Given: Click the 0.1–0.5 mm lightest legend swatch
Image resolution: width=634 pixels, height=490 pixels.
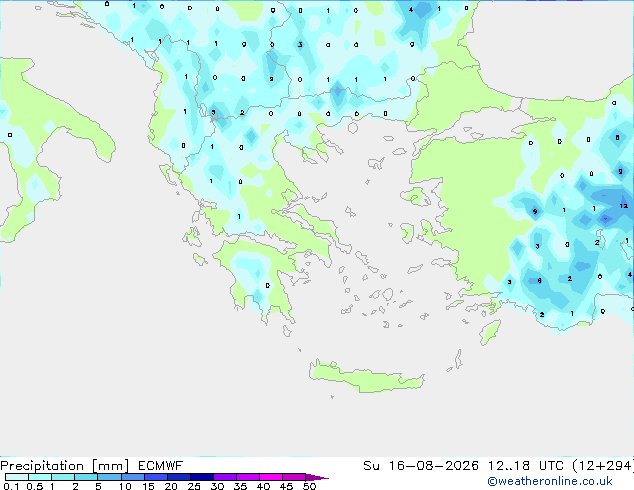Looking at the screenshot, I should pos(17,477).
